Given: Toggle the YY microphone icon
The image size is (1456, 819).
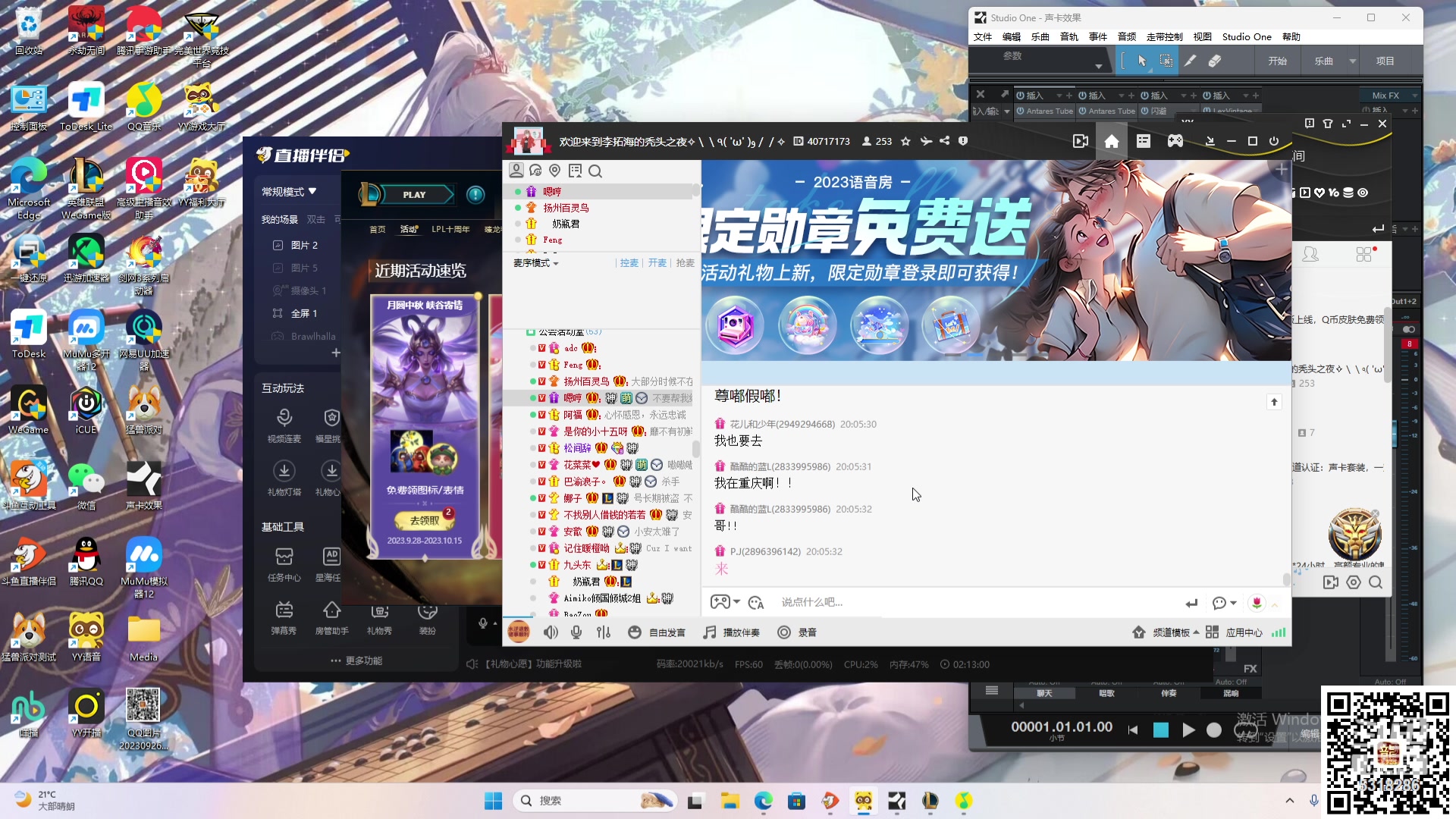Looking at the screenshot, I should point(576,632).
